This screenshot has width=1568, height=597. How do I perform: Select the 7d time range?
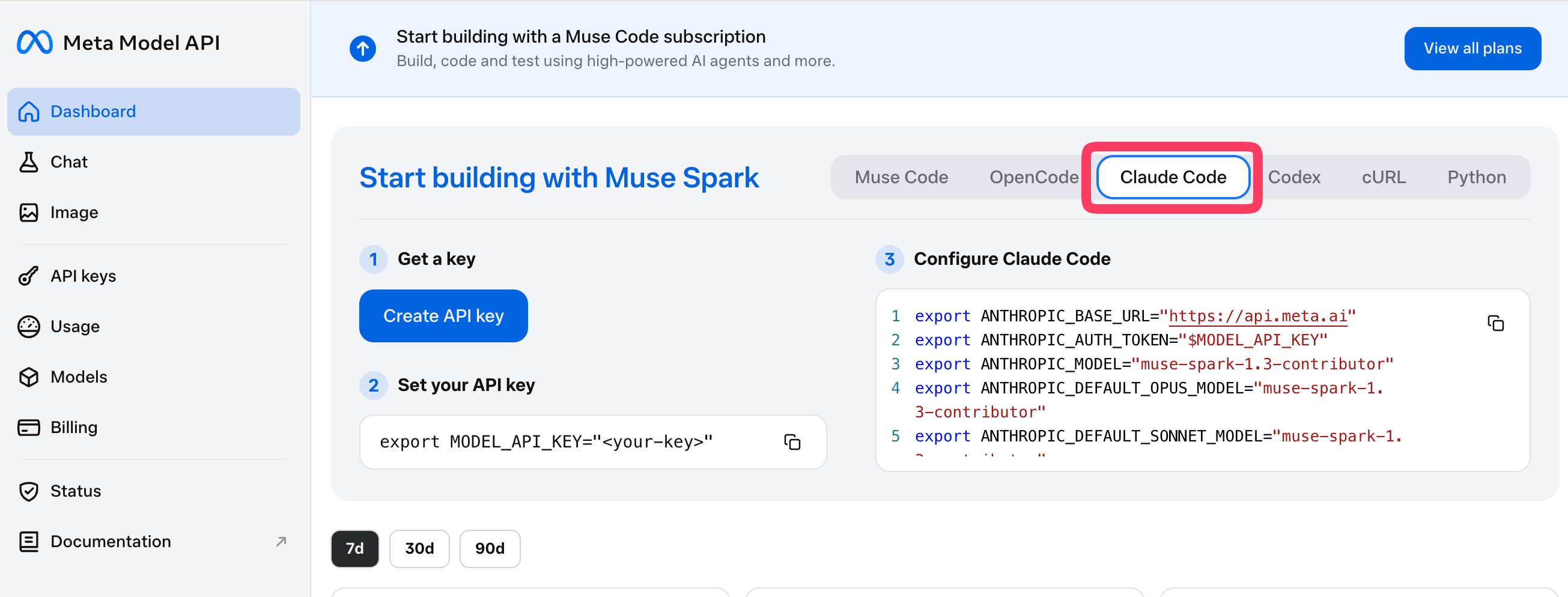click(354, 548)
